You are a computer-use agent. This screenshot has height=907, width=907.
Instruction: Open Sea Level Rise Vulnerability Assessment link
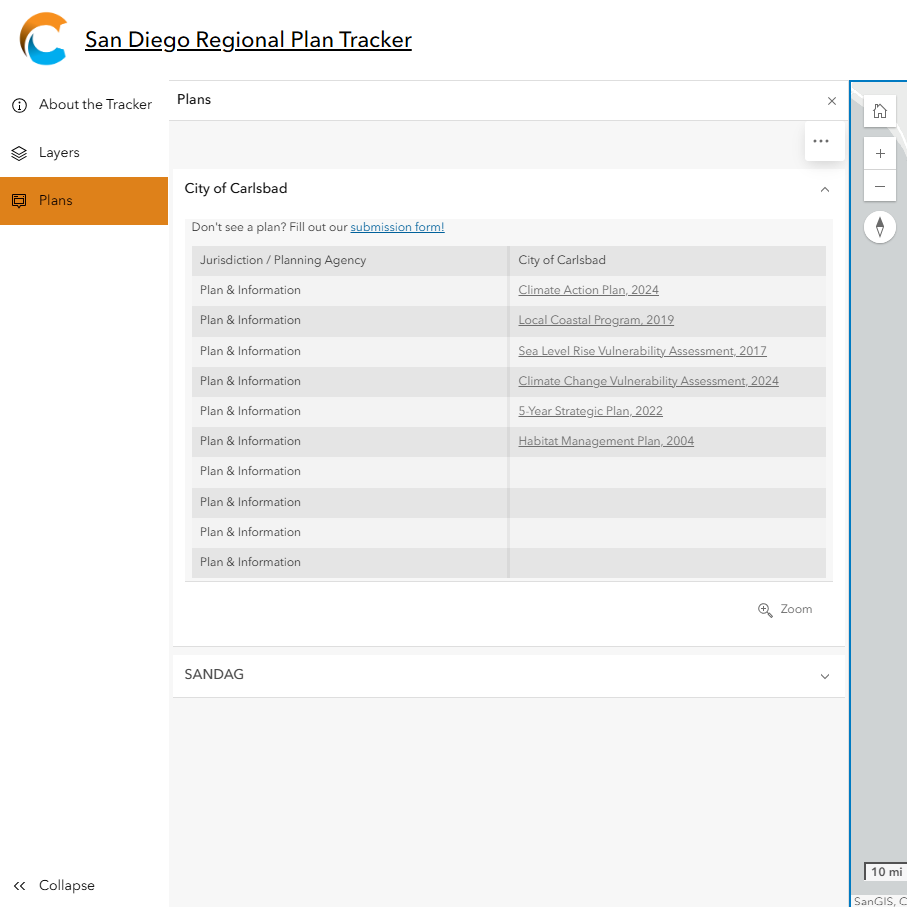(x=642, y=351)
